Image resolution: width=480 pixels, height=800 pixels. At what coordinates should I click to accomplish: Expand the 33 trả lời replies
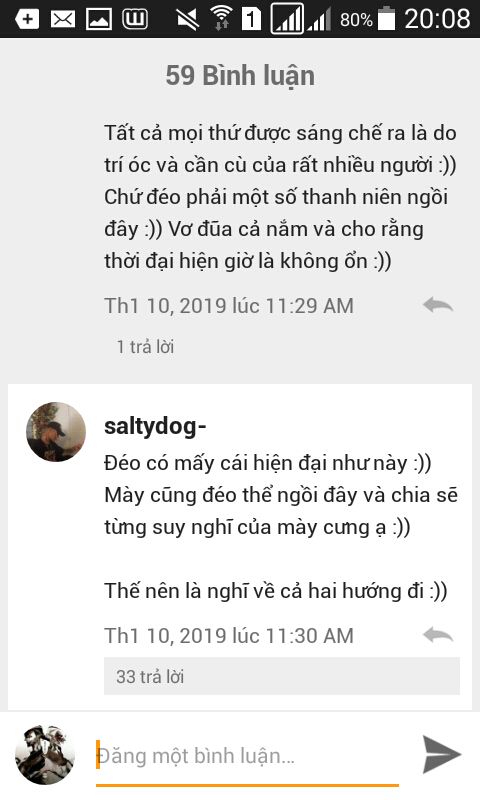282,676
